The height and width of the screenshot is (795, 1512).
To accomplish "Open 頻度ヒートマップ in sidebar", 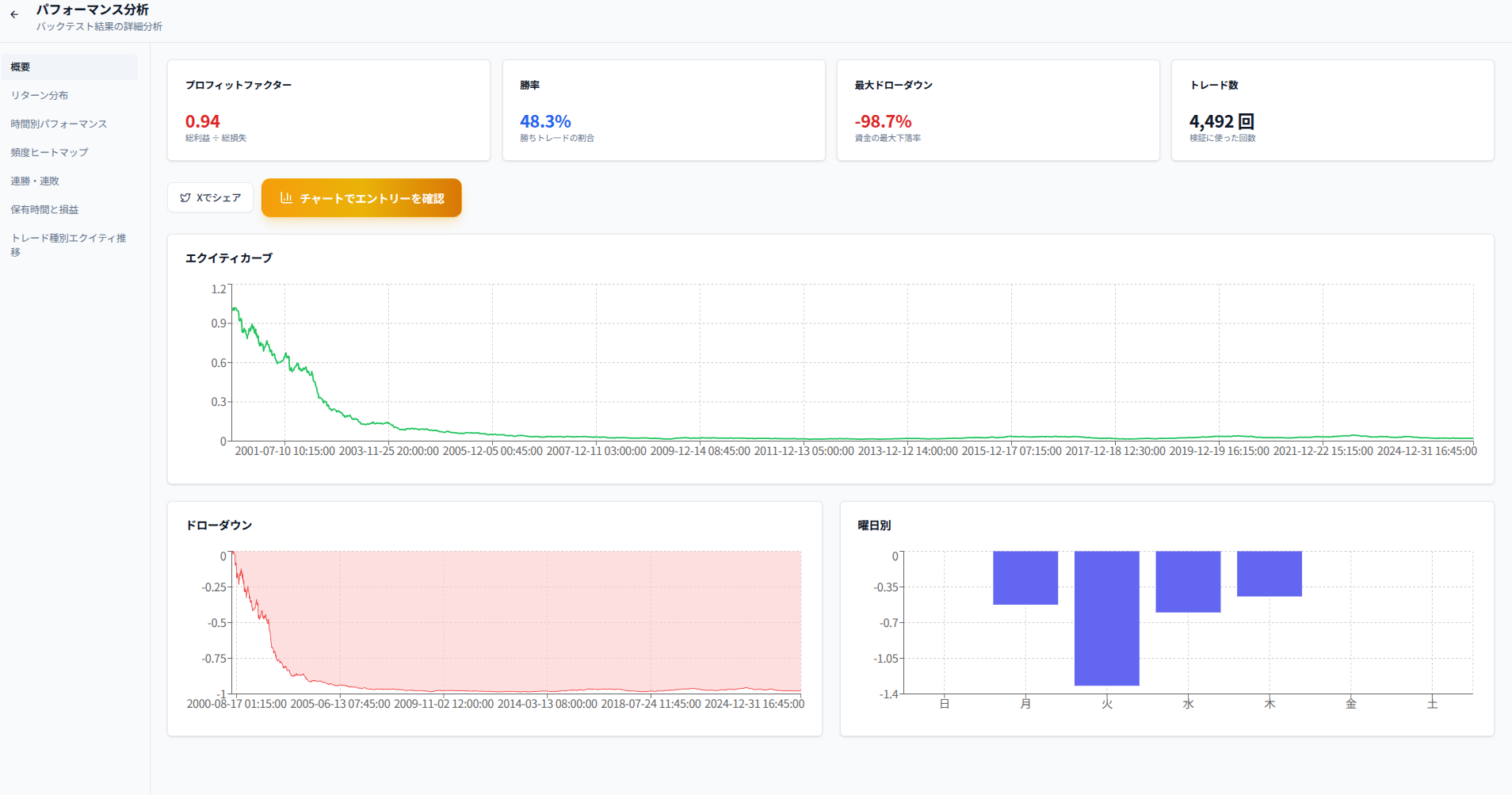I will pyautogui.click(x=49, y=152).
